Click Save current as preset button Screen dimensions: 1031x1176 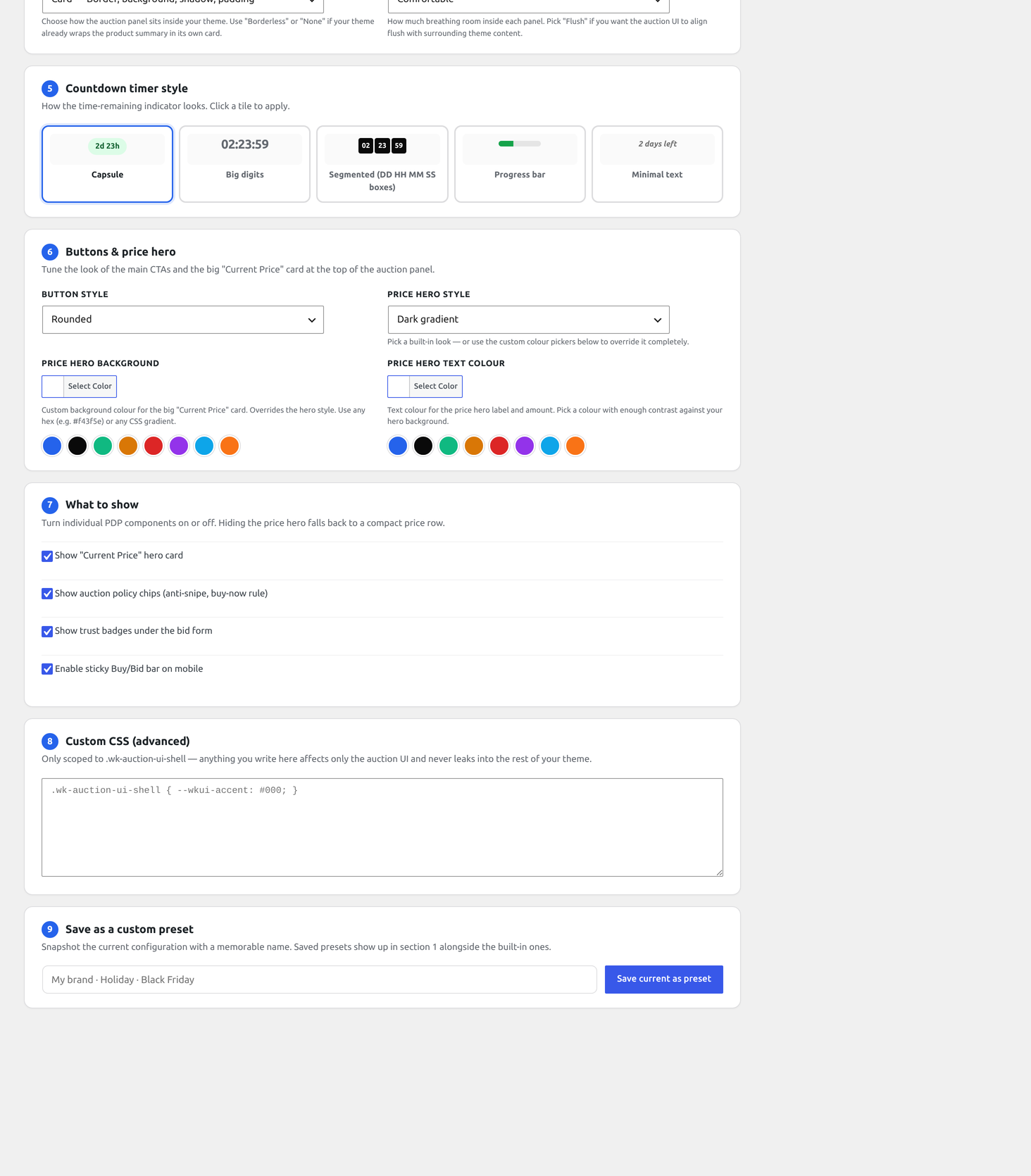664,980
